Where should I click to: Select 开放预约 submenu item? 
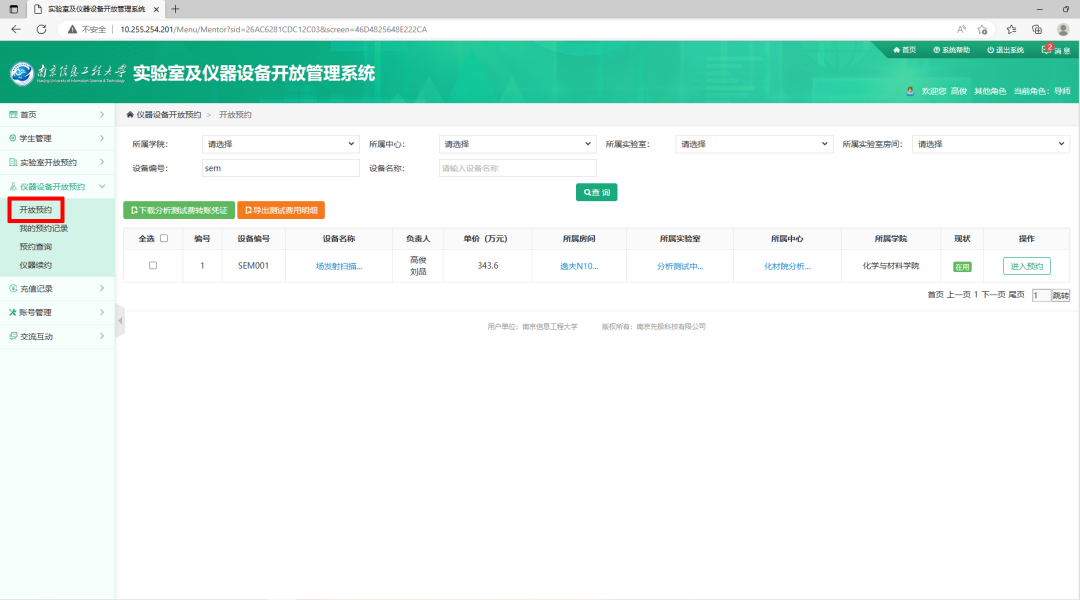[x=35, y=209]
